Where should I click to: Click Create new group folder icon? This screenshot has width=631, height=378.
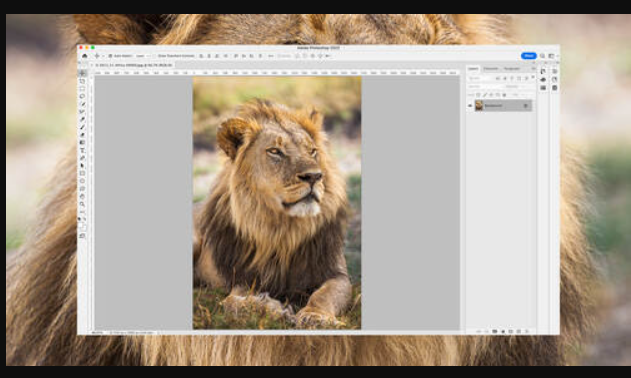pyautogui.click(x=510, y=331)
